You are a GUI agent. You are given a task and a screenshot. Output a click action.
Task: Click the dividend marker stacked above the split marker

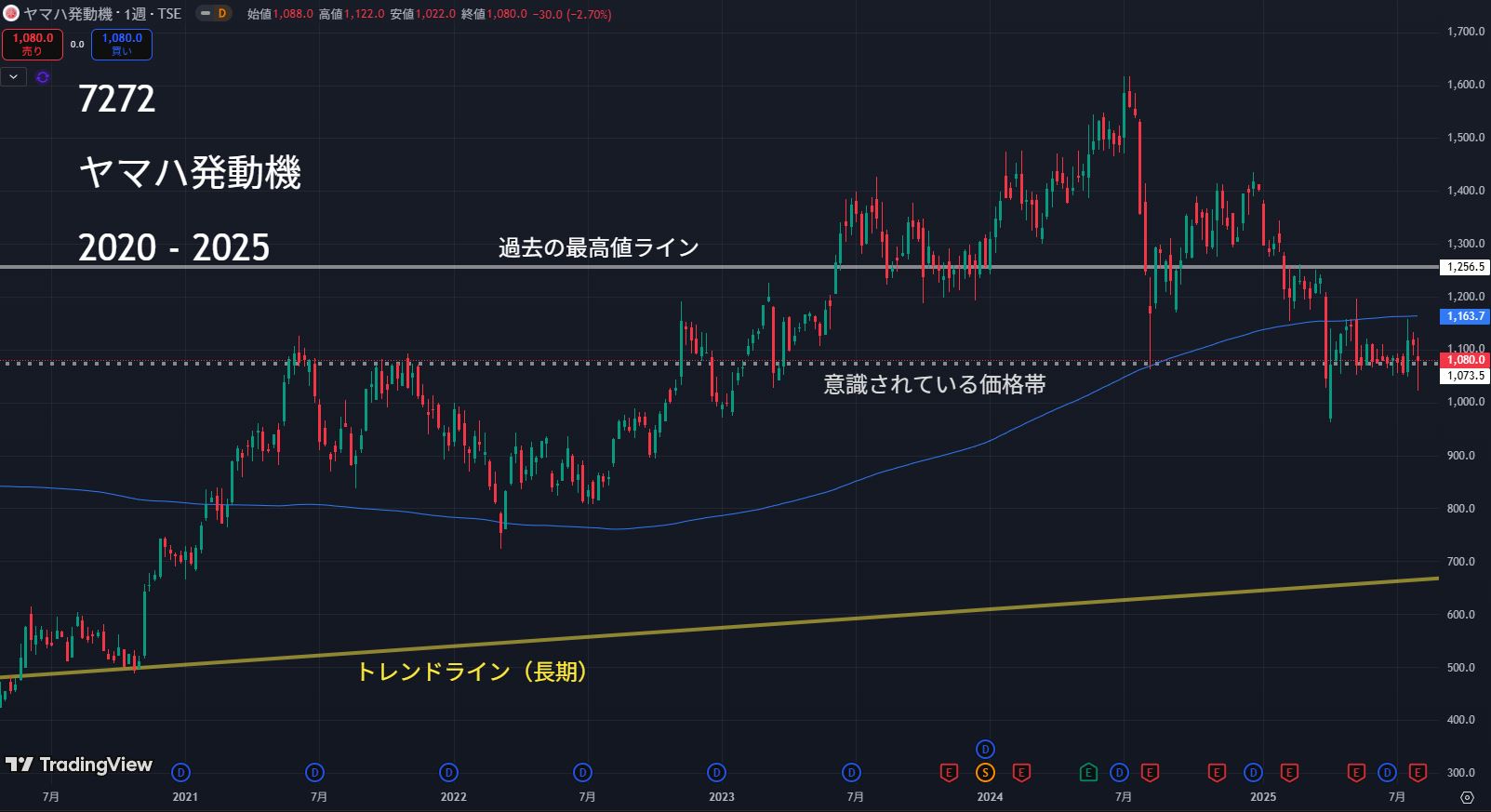(985, 749)
